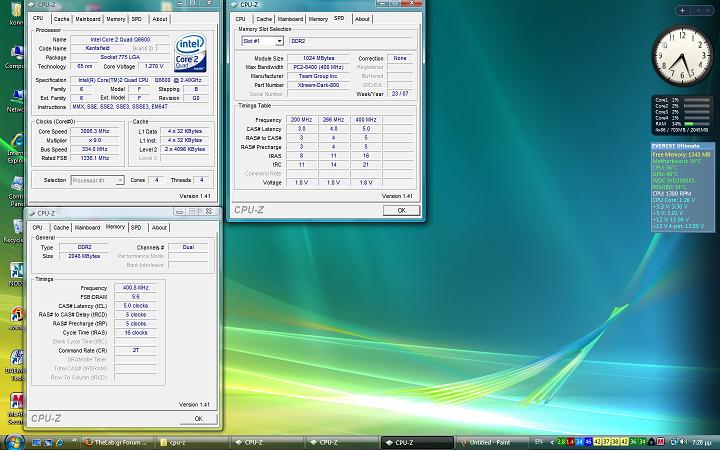This screenshot has height=450, width=720.
Task: Switch to Mainboard tab in CPU-Z processor window
Action: click(88, 19)
